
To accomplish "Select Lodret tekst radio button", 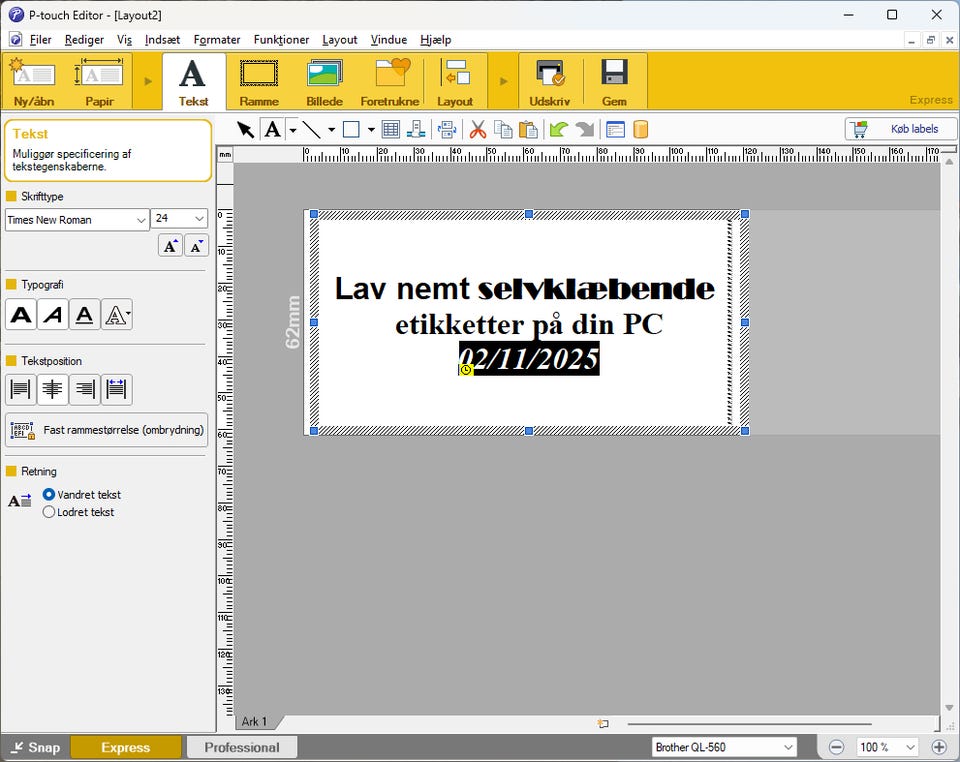I will tap(49, 512).
